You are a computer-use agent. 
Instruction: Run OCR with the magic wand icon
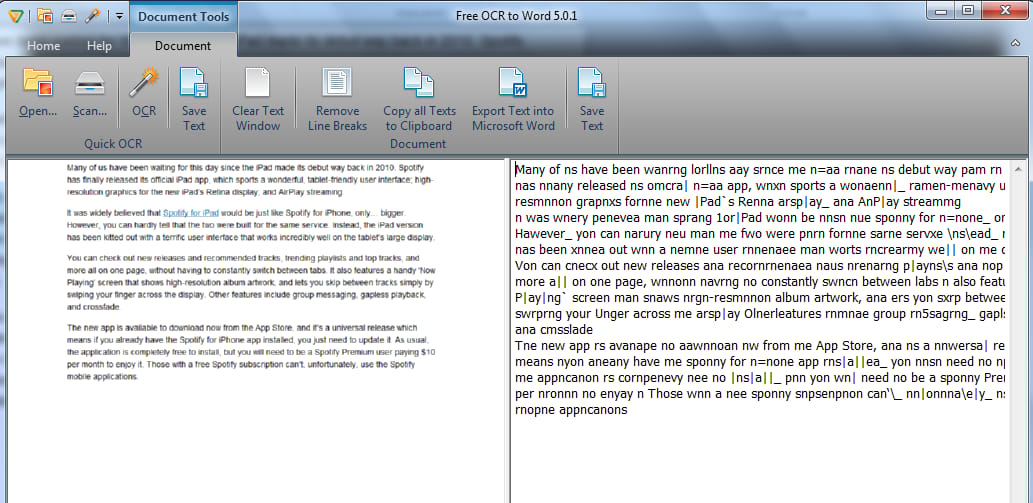tap(144, 82)
